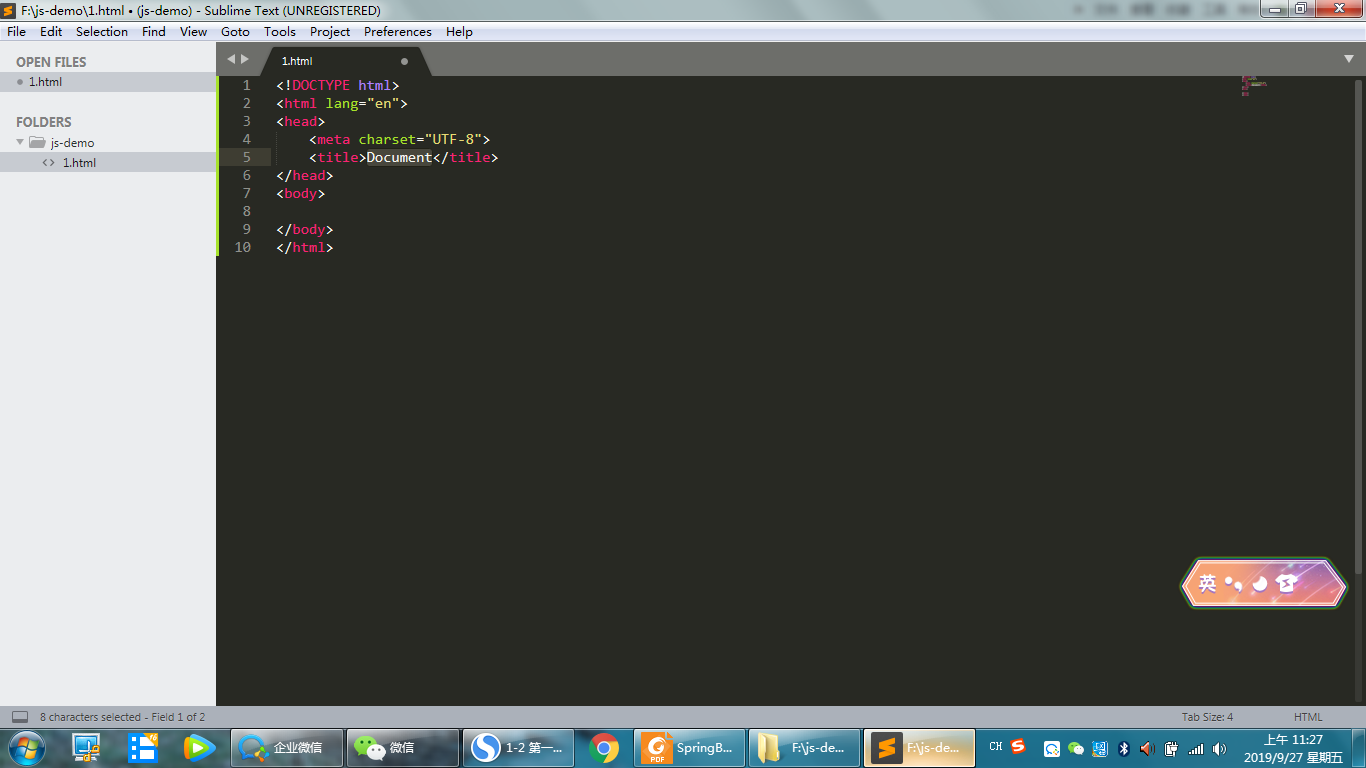Click the closing </html> tag
The height and width of the screenshot is (768, 1366).
[x=305, y=247]
